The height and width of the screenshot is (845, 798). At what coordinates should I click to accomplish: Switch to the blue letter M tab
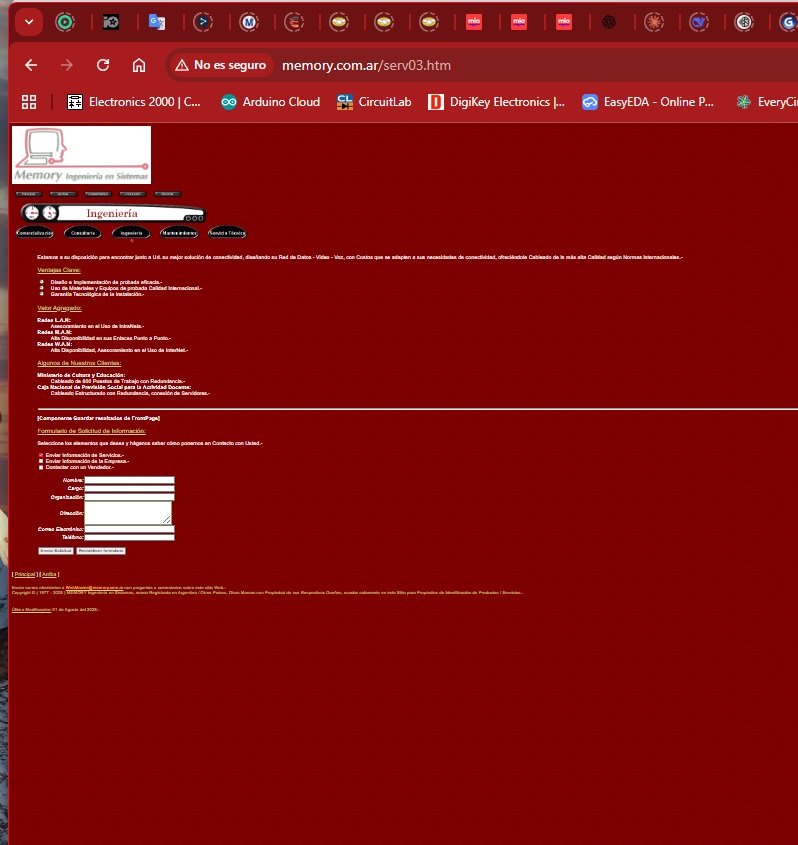point(249,22)
